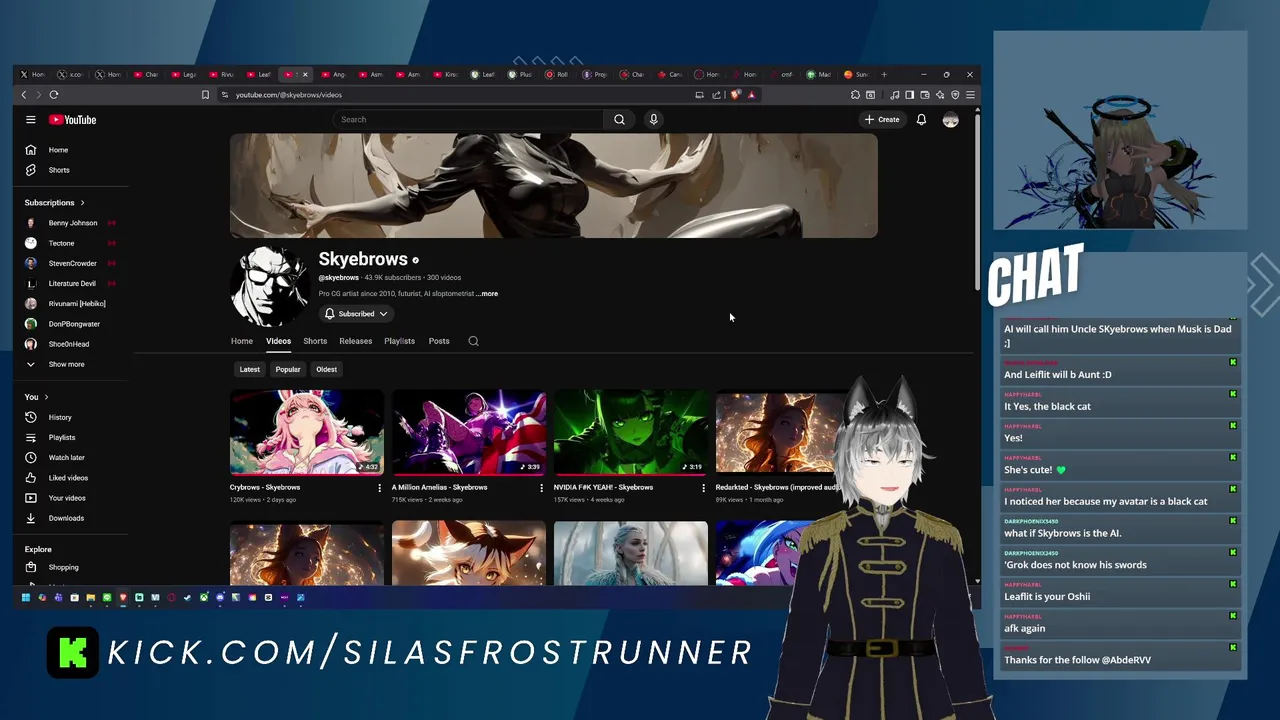Open options menu for A Million Amelias
The height and width of the screenshot is (720, 1280).
pyautogui.click(x=541, y=488)
